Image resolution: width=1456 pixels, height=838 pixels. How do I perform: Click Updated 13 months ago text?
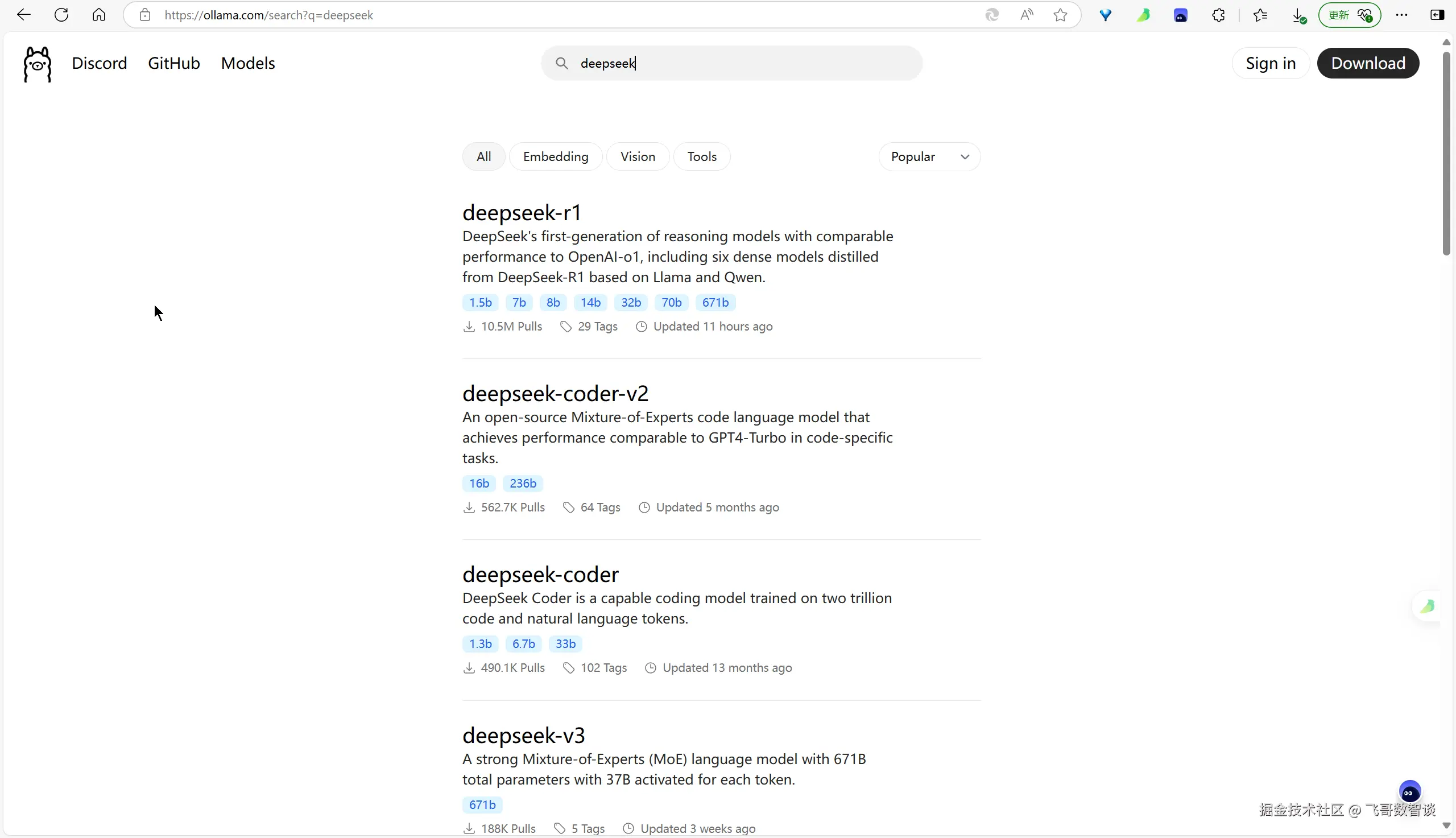(727, 668)
